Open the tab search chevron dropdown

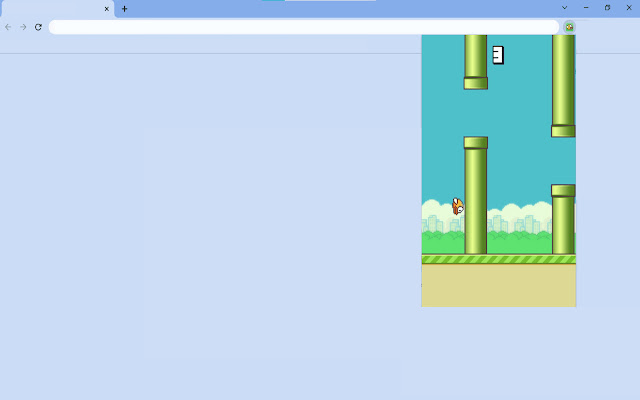(x=564, y=8)
